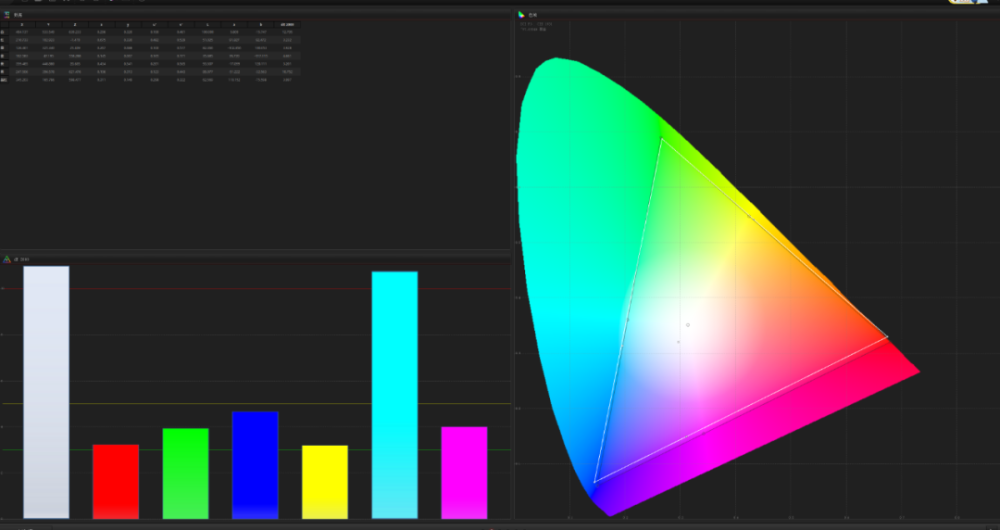Select the green primary vertex on gamut triangle

661,138
